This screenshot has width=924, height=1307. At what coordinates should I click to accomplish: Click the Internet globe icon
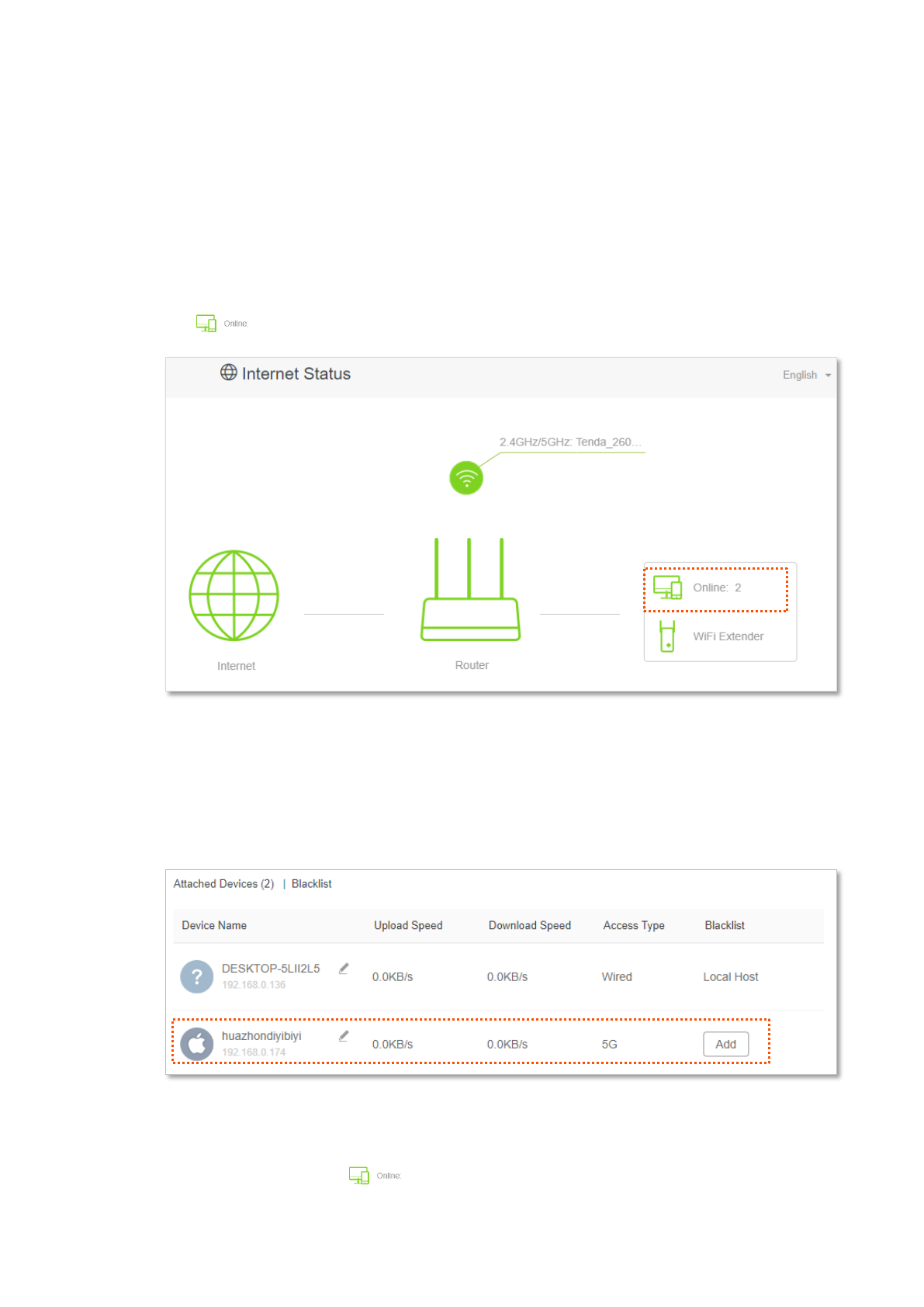[x=234, y=595]
